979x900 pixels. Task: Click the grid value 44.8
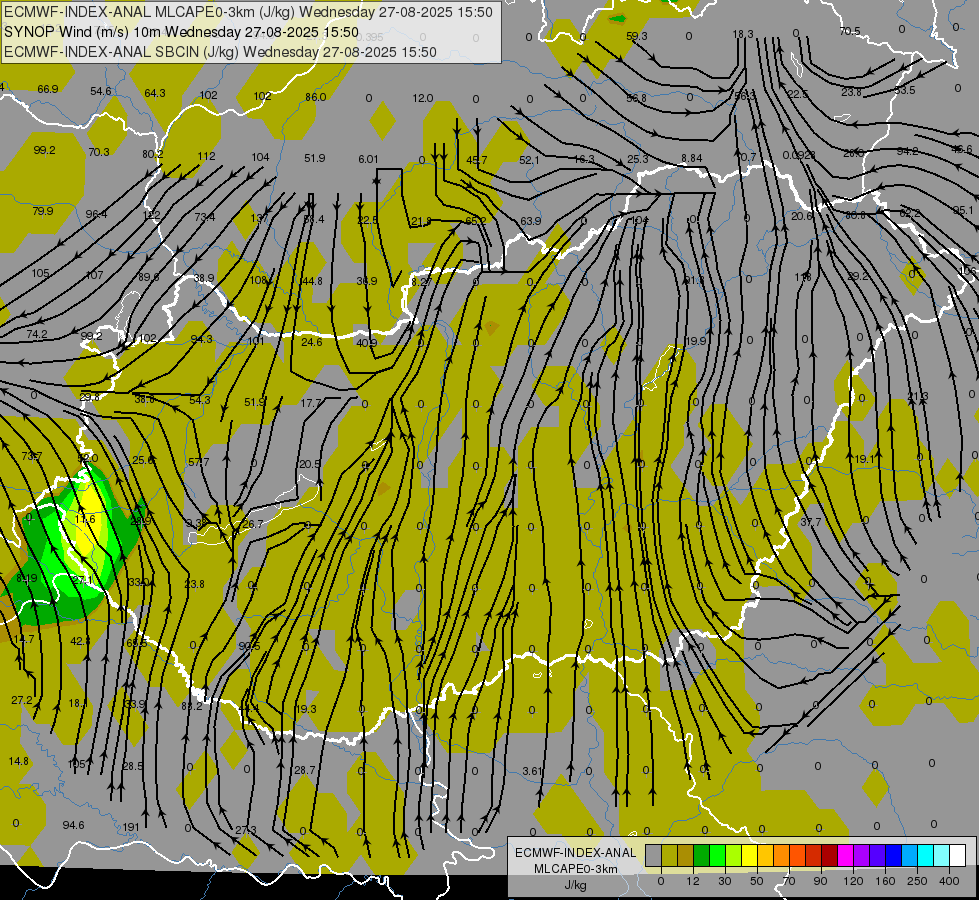(312, 281)
